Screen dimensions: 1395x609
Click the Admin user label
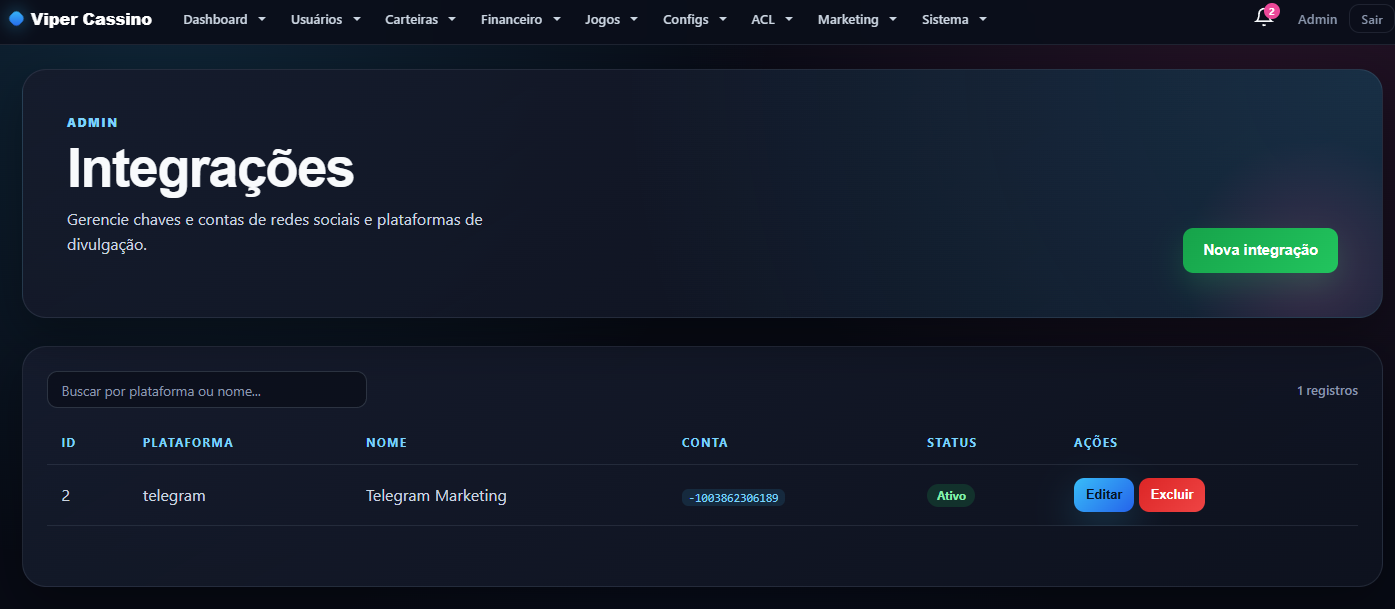[1317, 19]
